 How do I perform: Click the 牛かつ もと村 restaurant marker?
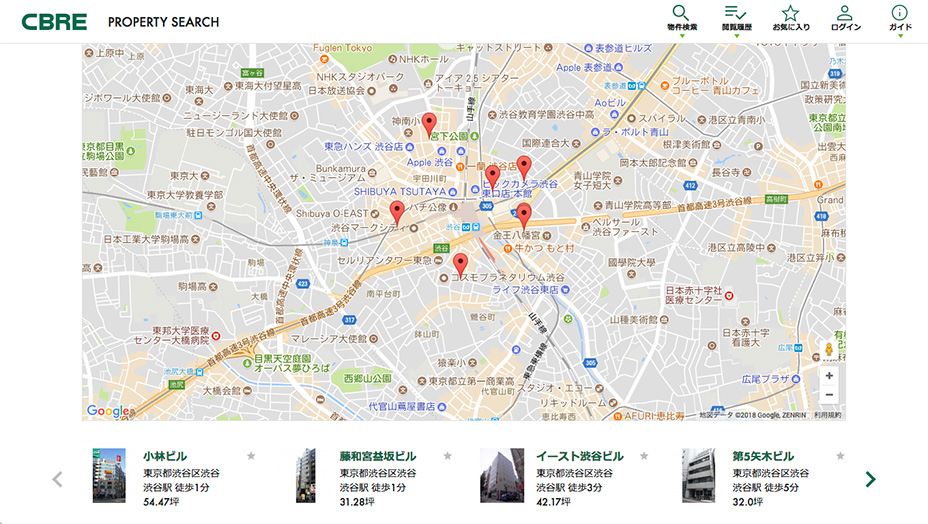coord(507,249)
